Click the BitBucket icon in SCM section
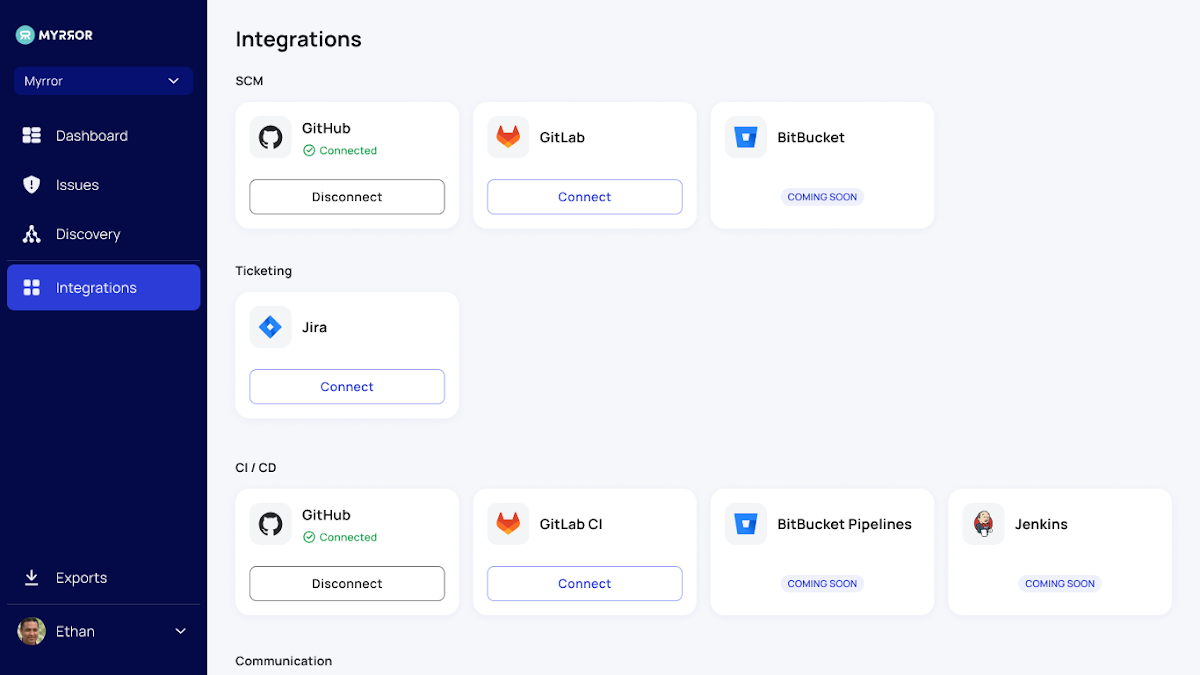1200x675 pixels. (746, 137)
